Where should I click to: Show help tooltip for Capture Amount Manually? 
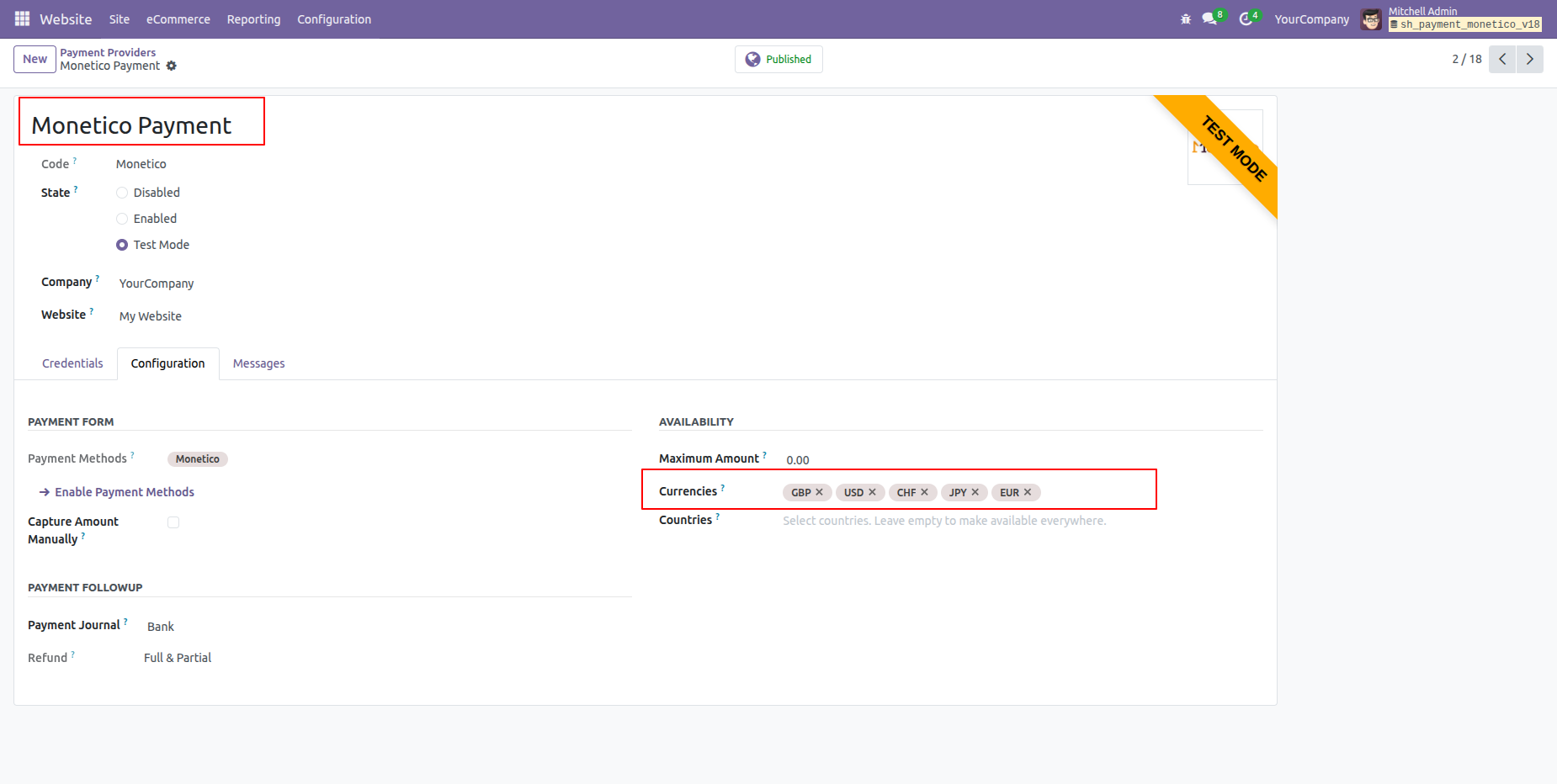point(83,535)
